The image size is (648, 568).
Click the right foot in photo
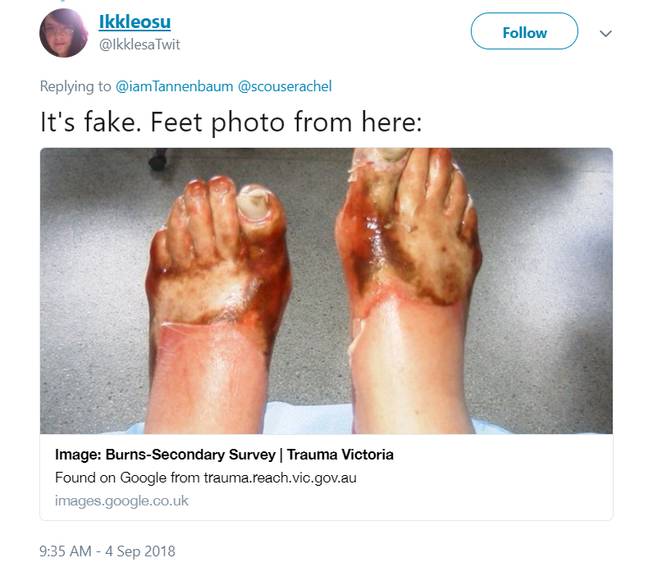pyautogui.click(x=409, y=291)
